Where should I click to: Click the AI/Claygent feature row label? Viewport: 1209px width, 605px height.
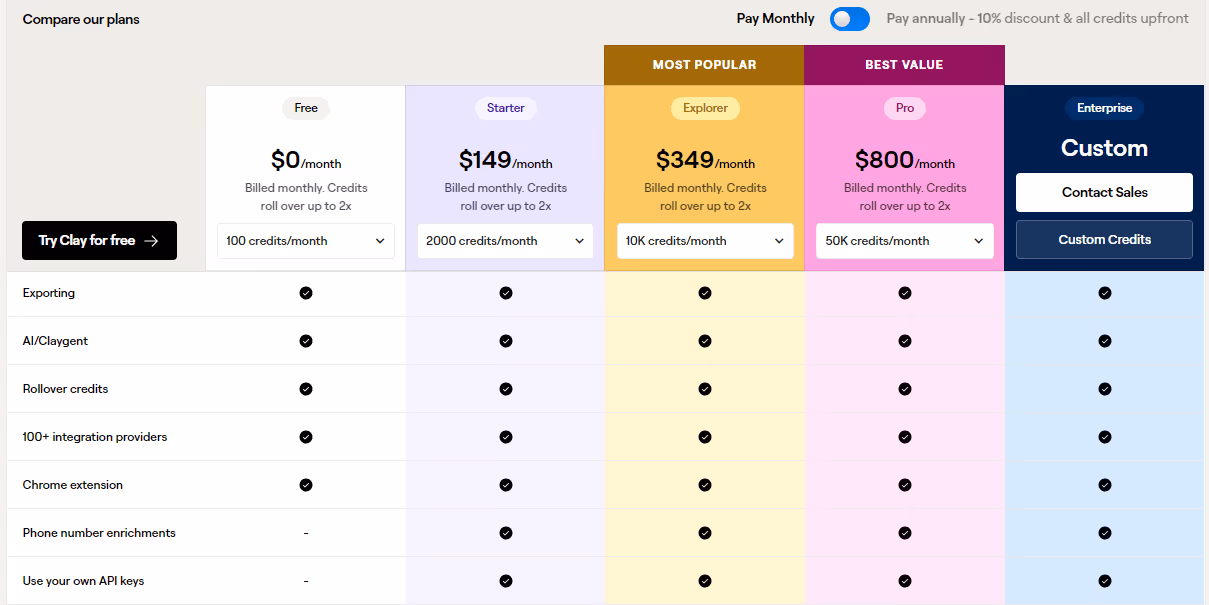pos(55,341)
